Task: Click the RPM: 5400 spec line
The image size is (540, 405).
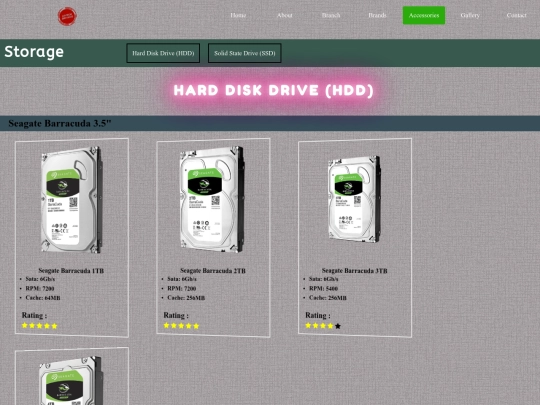Action: (323, 289)
